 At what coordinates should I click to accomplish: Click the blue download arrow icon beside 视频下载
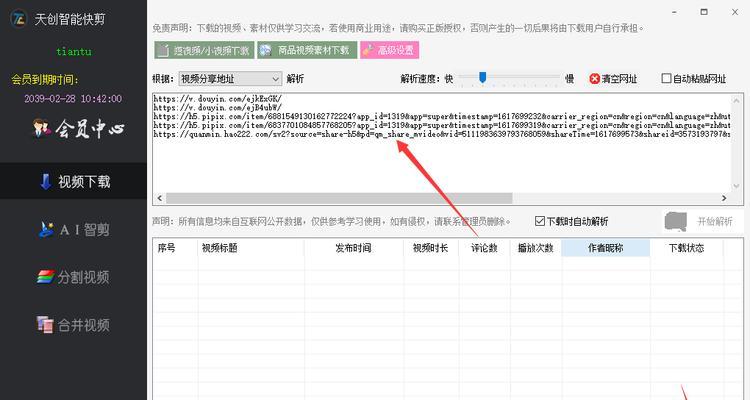click(x=45, y=182)
